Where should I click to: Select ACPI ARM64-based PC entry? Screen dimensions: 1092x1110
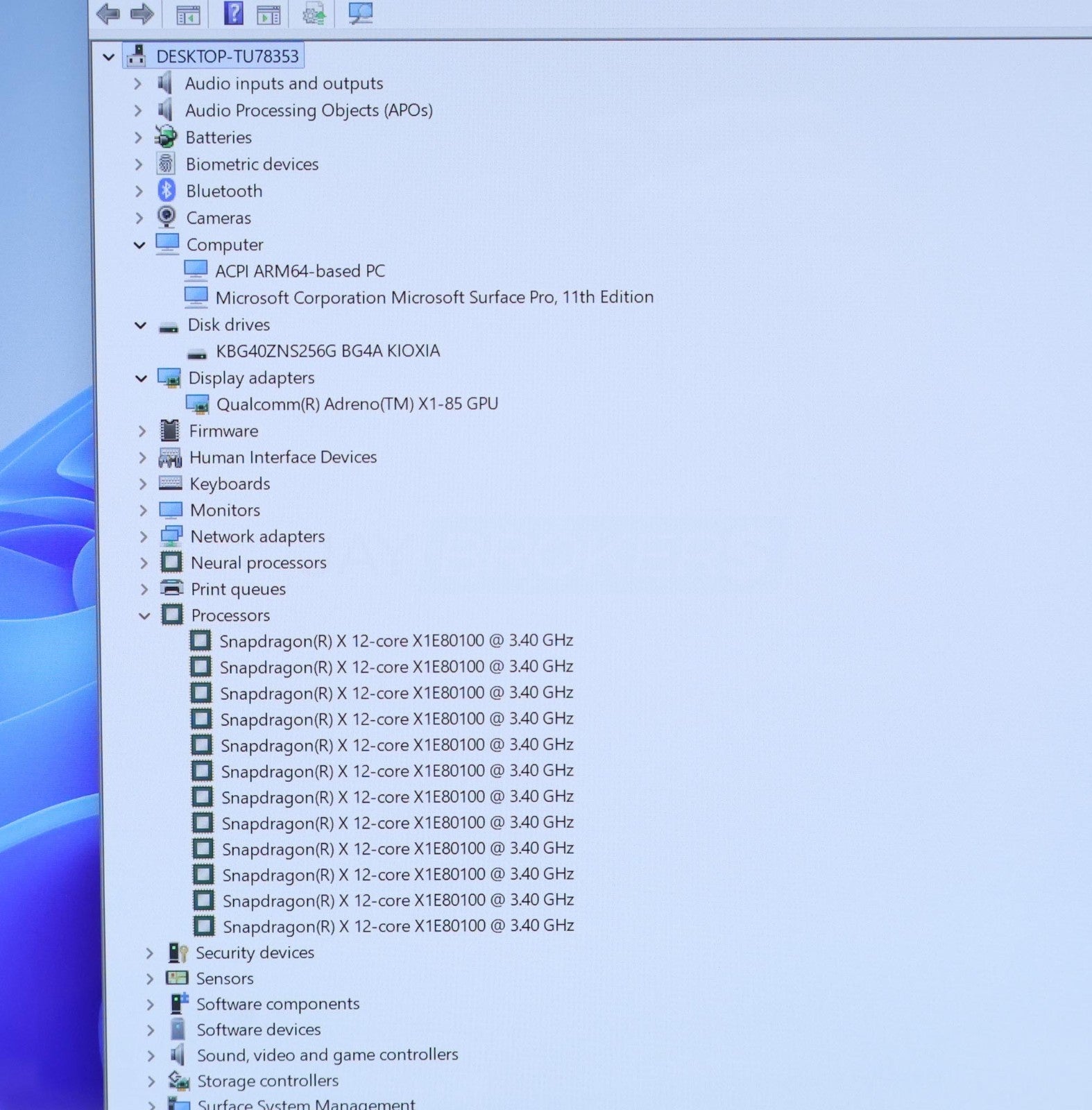click(300, 271)
